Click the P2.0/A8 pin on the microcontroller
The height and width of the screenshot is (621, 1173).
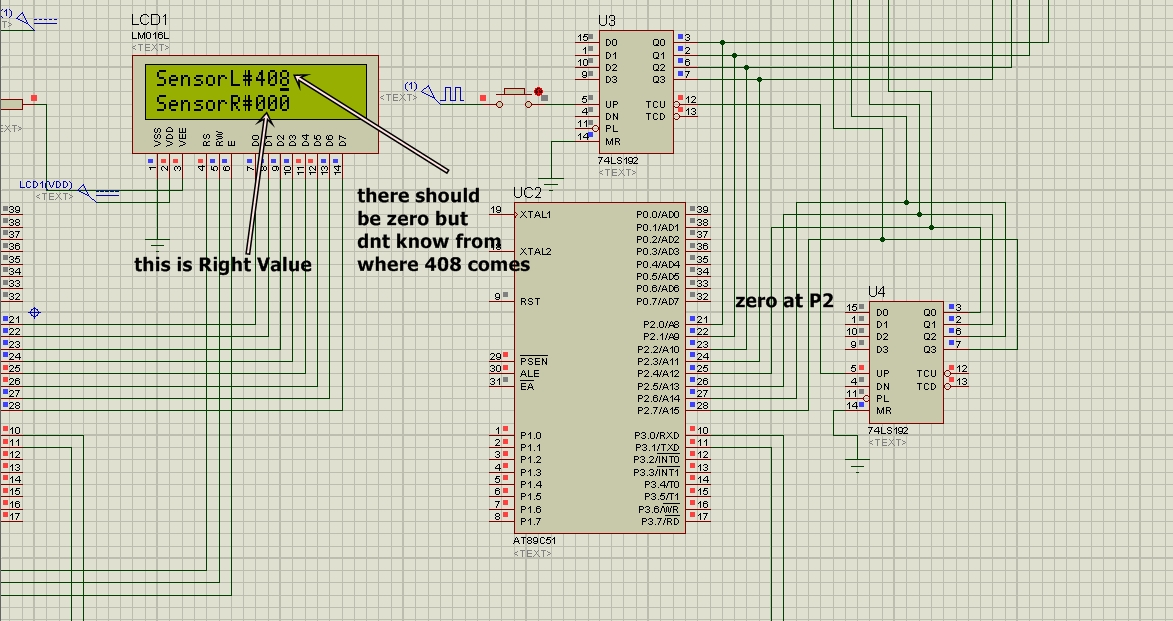661,325
